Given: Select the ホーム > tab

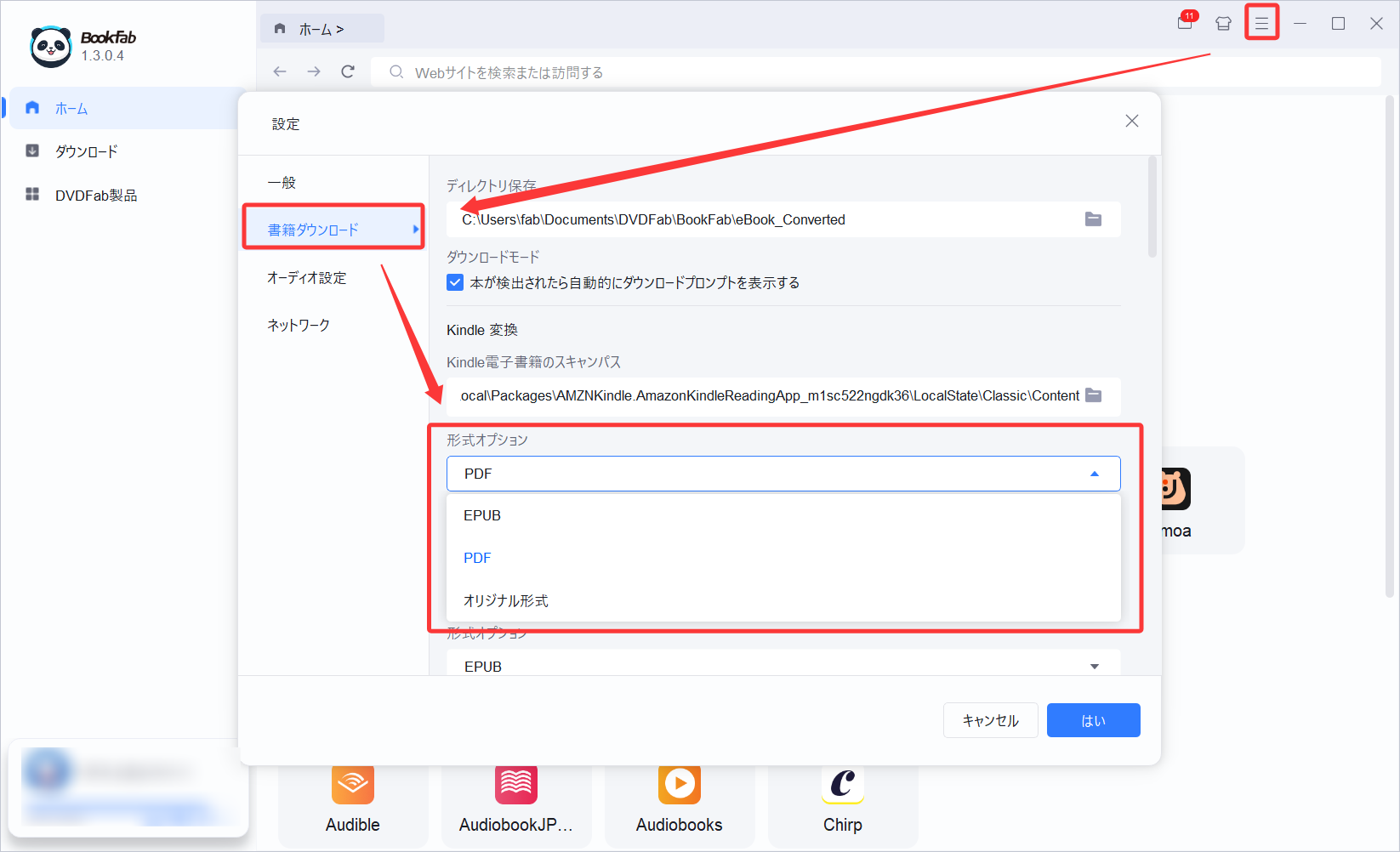Looking at the screenshot, I should [x=322, y=29].
